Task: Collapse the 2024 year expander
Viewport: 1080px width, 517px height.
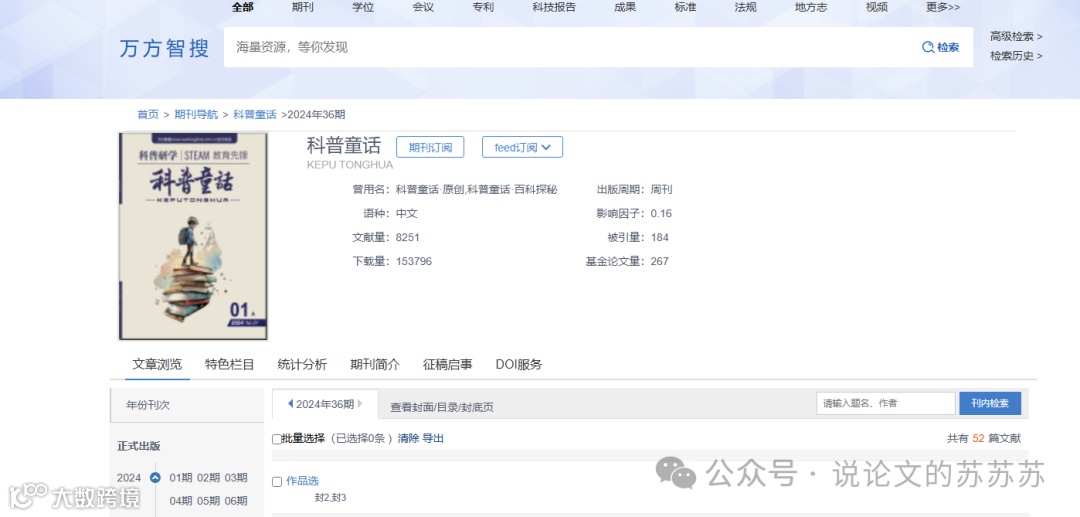Action: [155, 478]
